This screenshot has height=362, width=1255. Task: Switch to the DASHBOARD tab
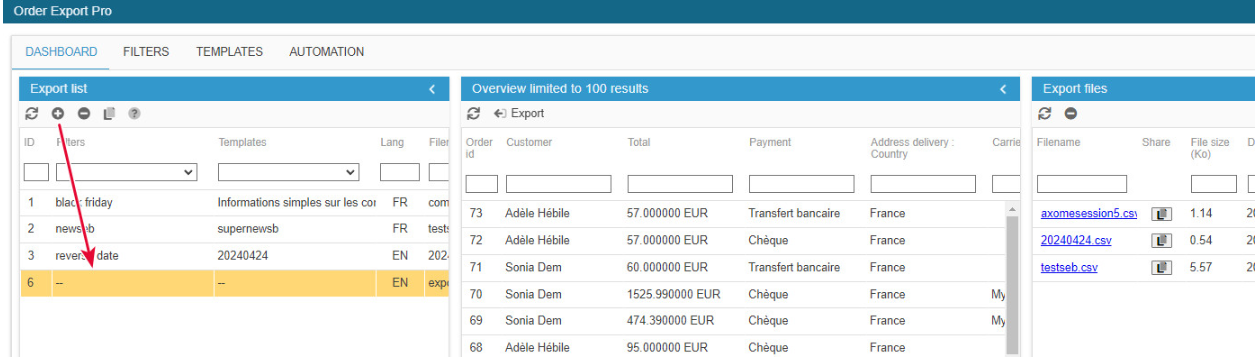coord(61,52)
